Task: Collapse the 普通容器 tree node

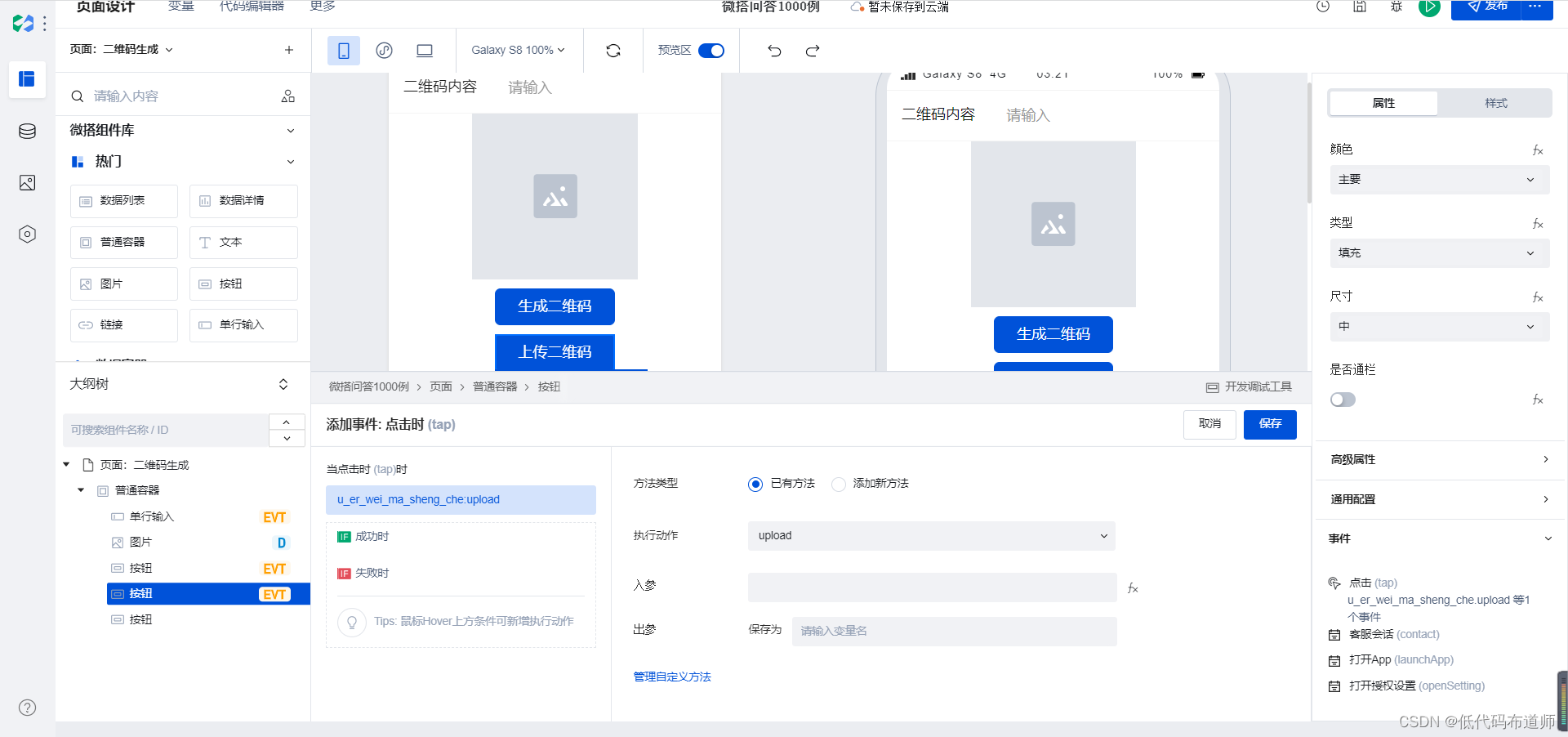Action: [x=81, y=490]
